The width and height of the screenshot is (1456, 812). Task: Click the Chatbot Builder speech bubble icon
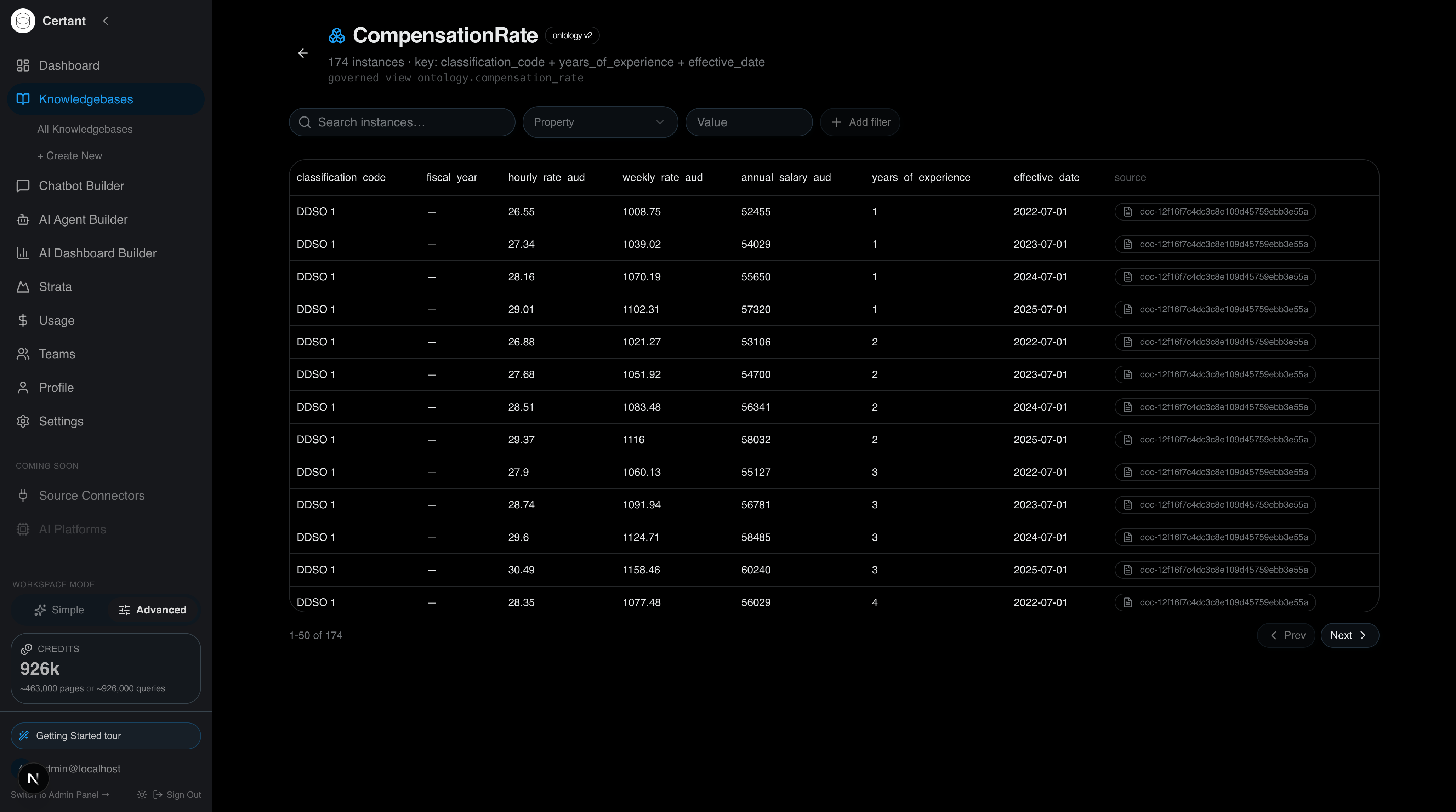(x=23, y=186)
